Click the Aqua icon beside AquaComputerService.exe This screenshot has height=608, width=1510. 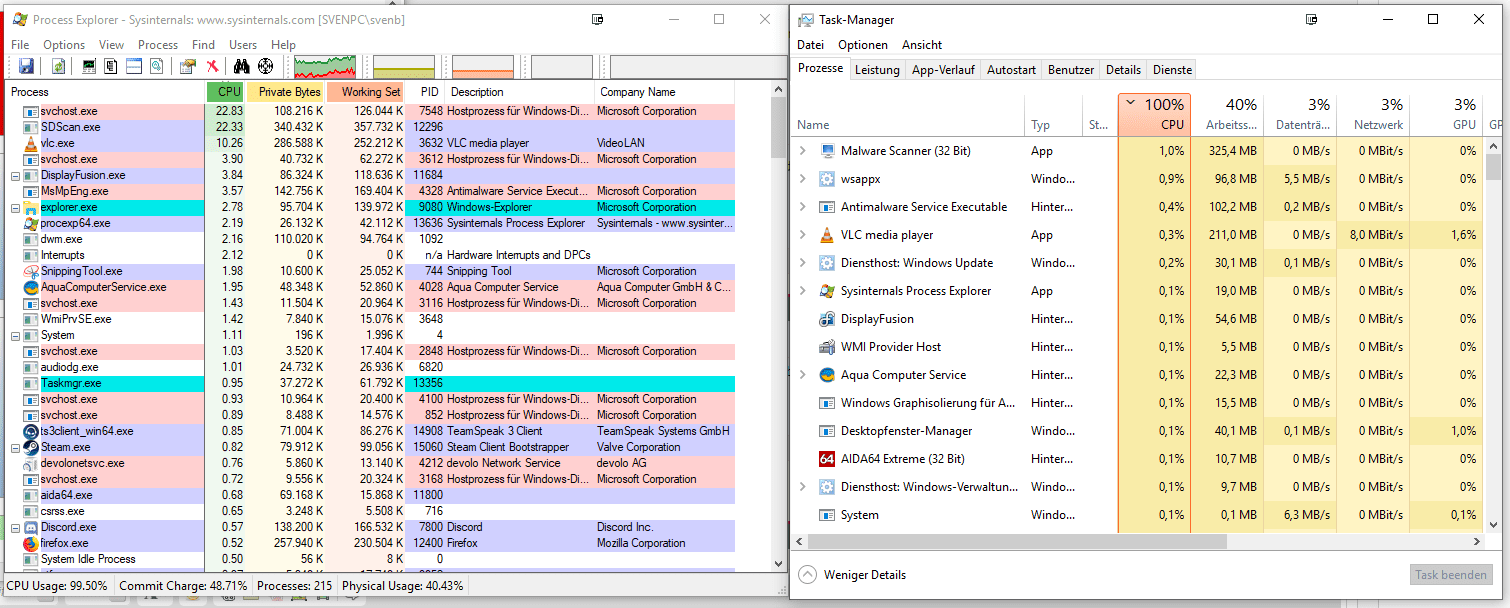pyautogui.click(x=31, y=287)
